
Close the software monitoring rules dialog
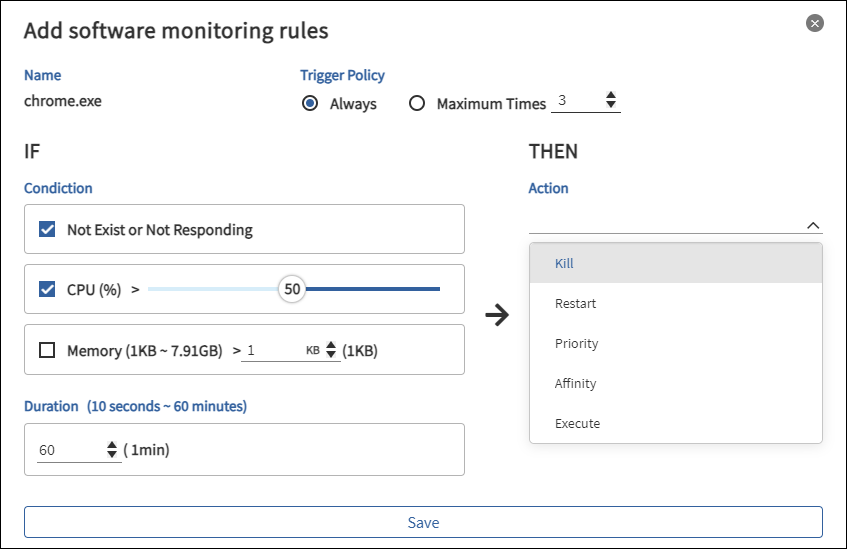(815, 23)
